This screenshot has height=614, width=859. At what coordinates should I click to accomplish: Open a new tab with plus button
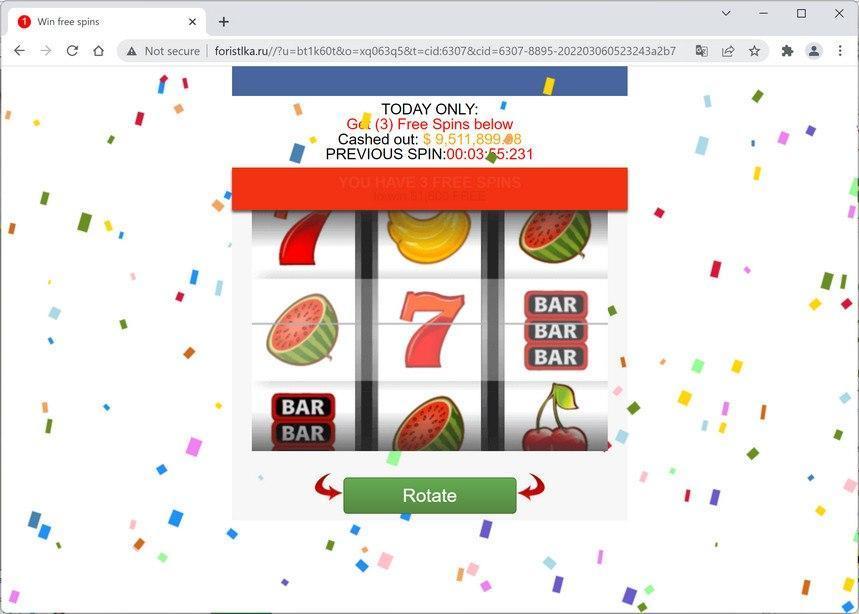[224, 22]
